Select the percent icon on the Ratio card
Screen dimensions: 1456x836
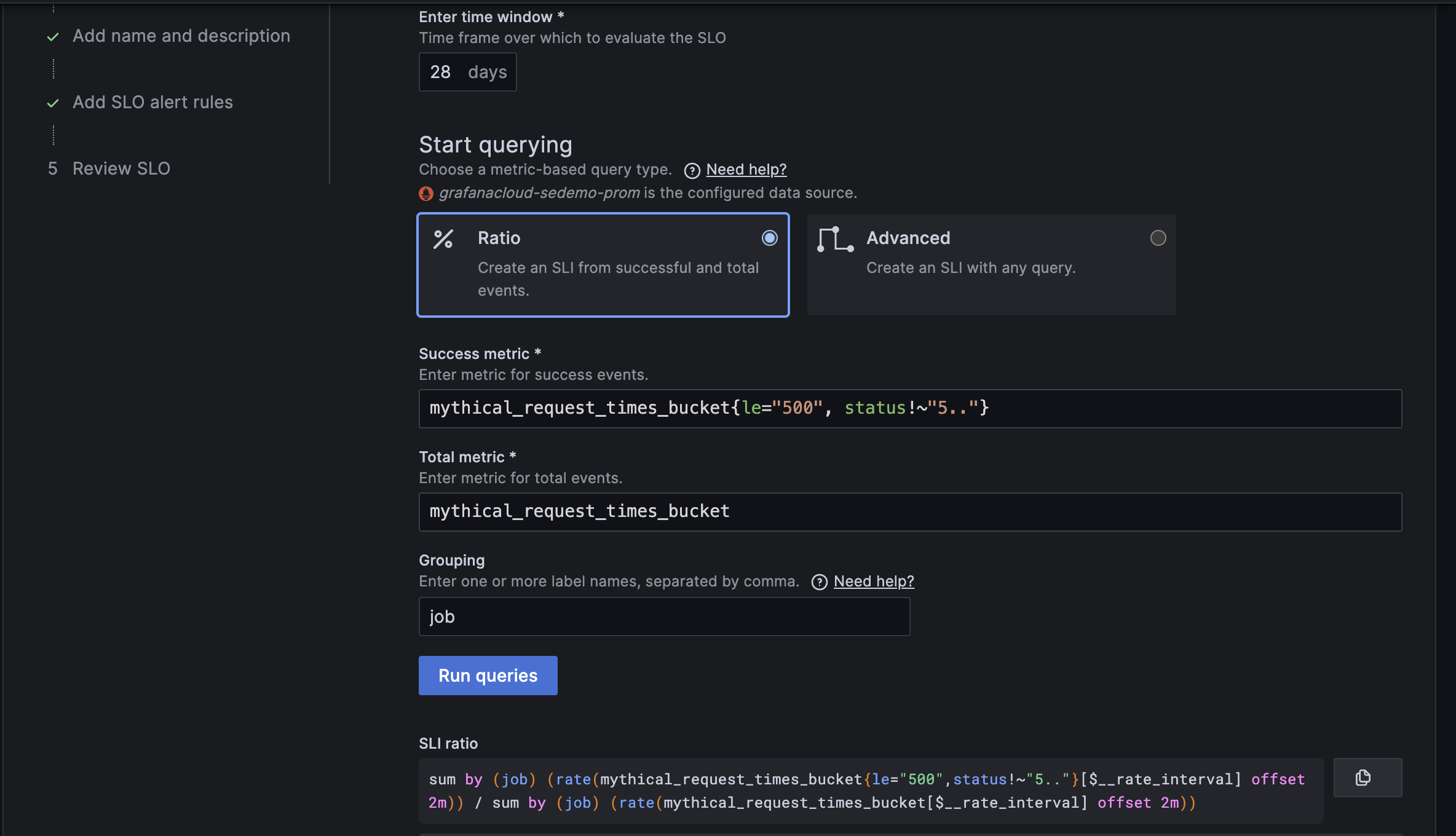tap(444, 240)
